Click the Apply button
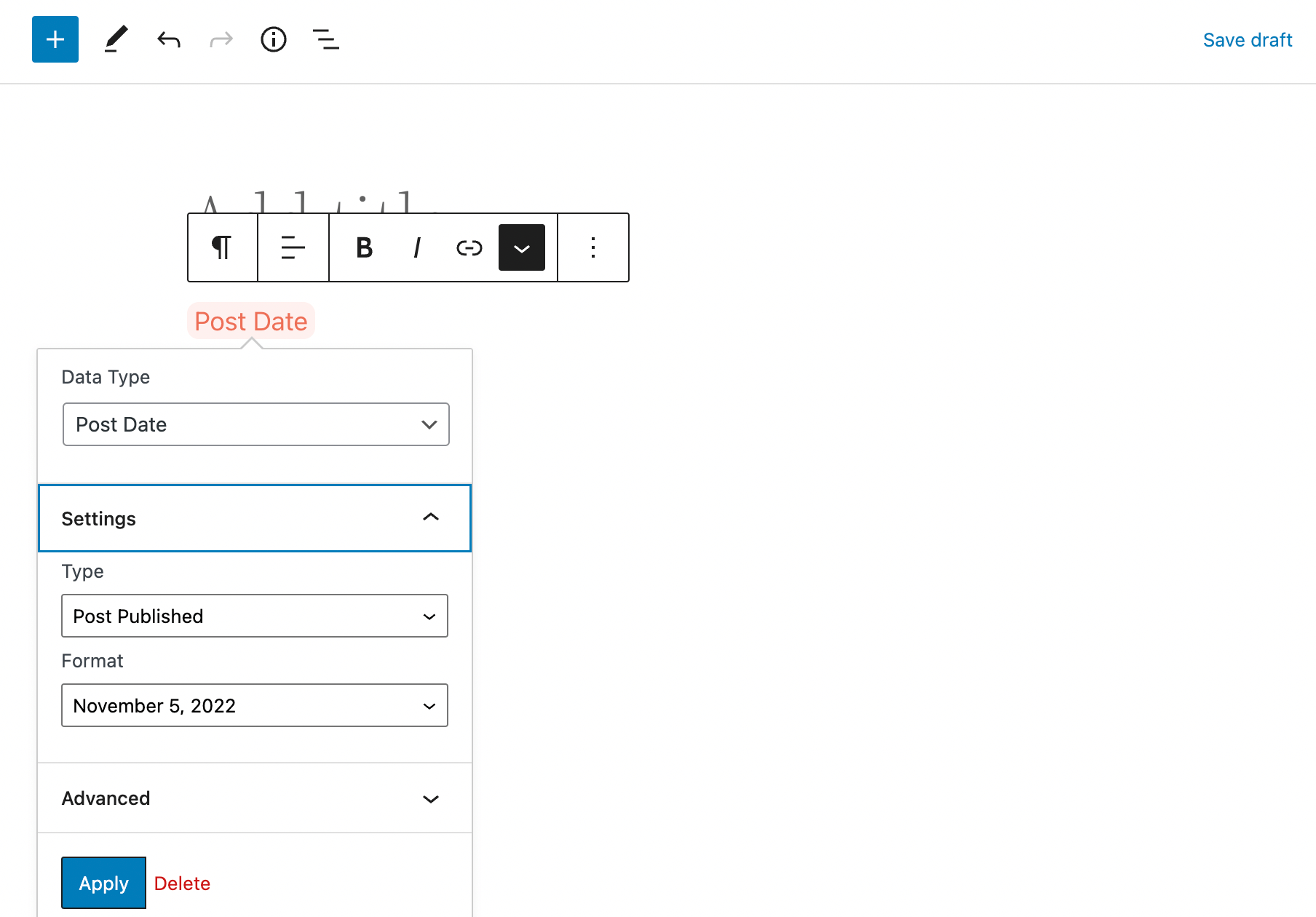 [x=103, y=882]
